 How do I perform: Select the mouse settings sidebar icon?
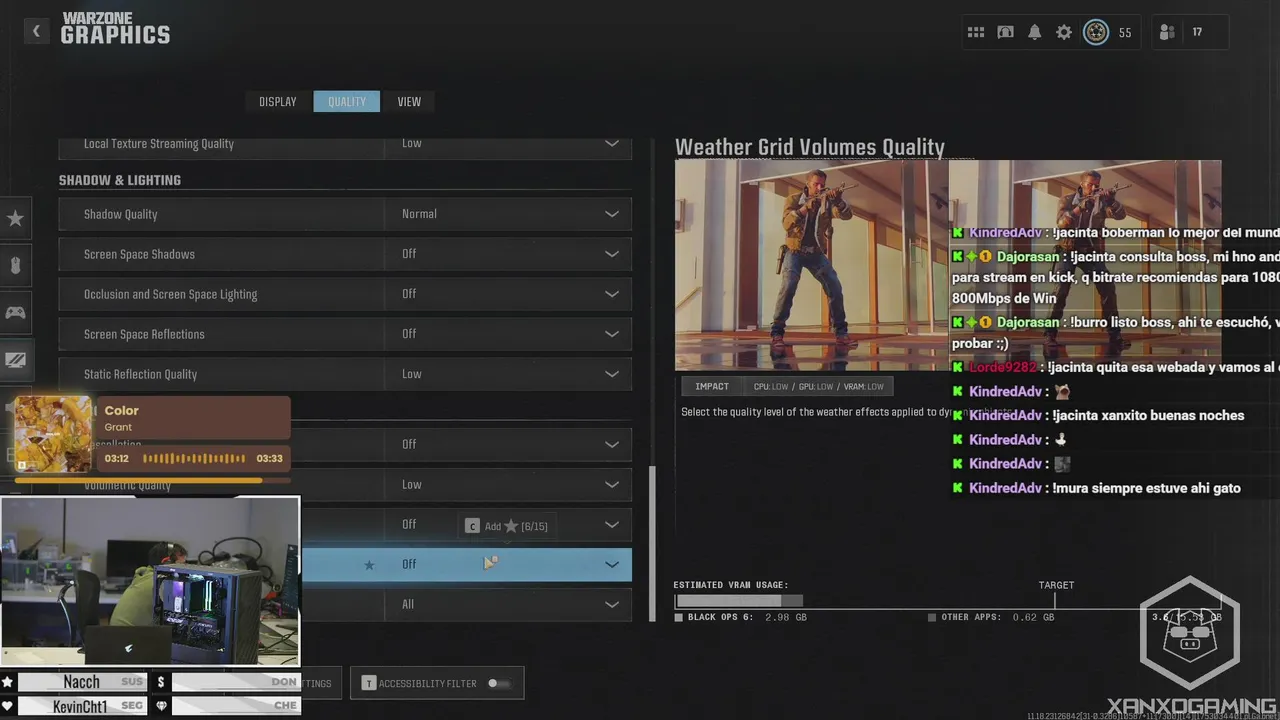pos(15,265)
